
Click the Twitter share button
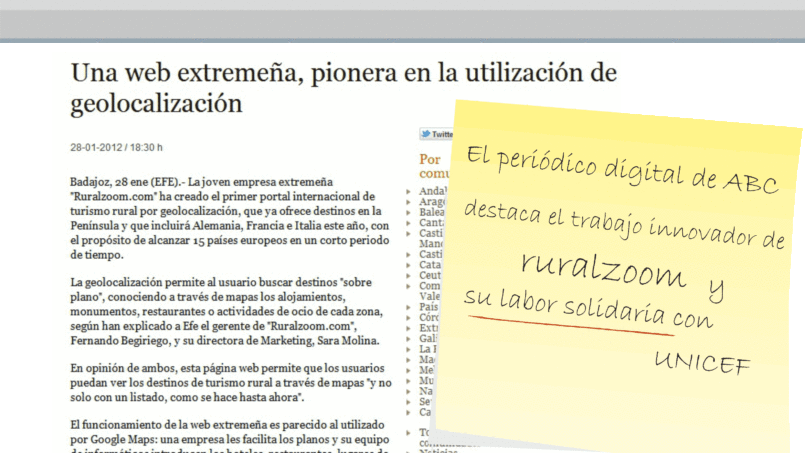click(x=435, y=133)
